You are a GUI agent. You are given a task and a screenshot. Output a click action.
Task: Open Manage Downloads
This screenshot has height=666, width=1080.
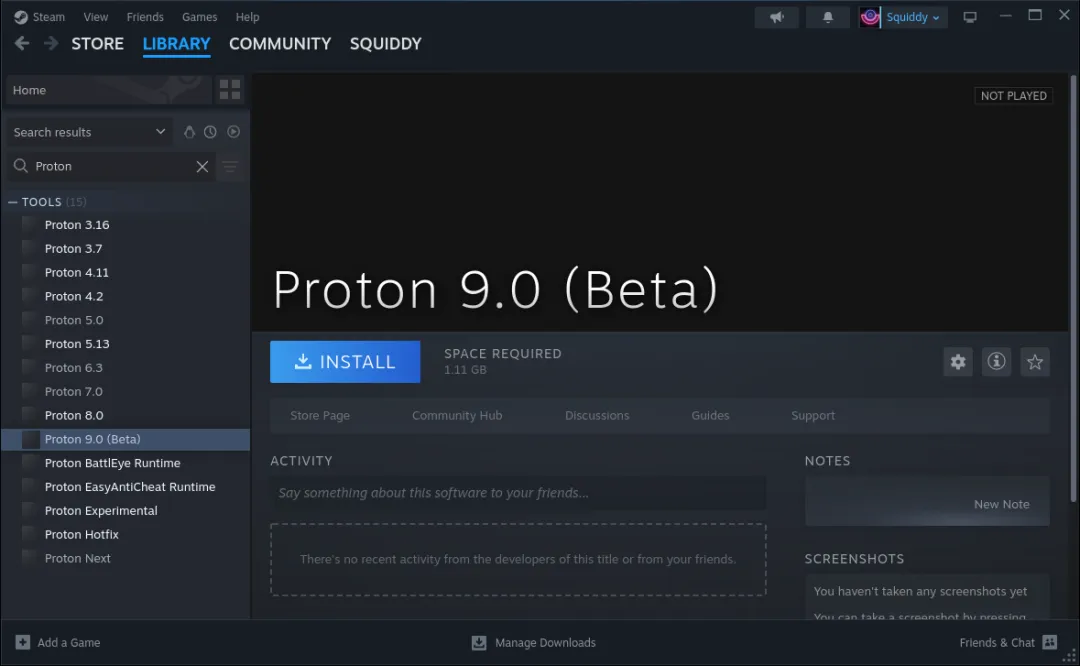pos(545,643)
